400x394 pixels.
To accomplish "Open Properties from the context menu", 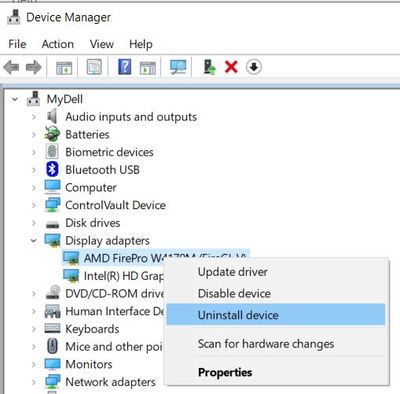I will tap(276, 372).
